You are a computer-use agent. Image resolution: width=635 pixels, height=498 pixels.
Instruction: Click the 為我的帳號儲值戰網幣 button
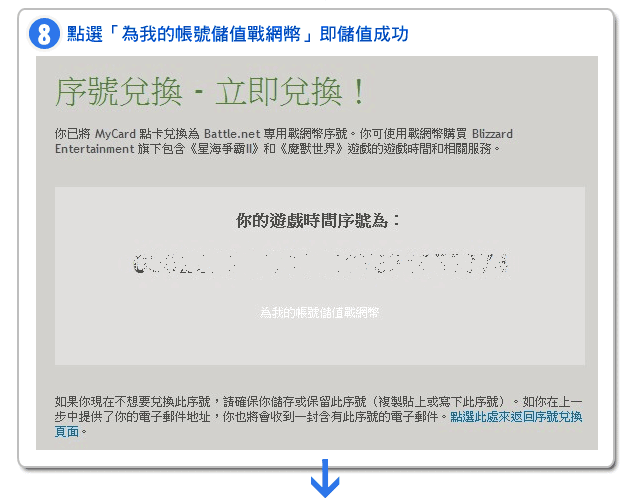(320, 313)
